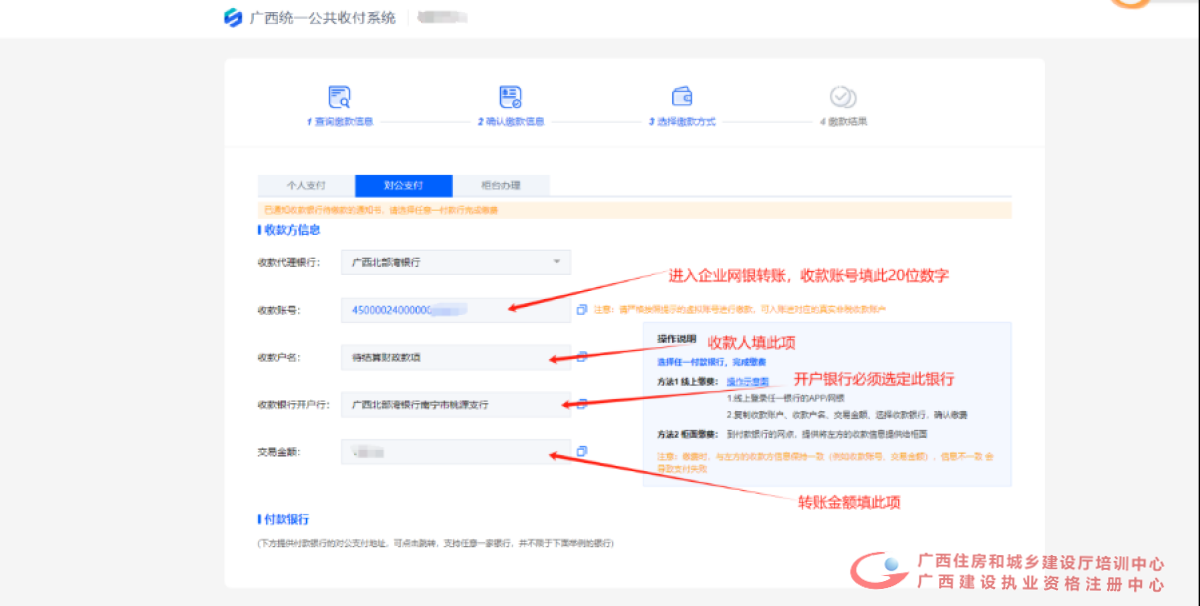This screenshot has height=606, width=1200.
Task: Open the 柜台办理 tab
Action: click(x=500, y=185)
